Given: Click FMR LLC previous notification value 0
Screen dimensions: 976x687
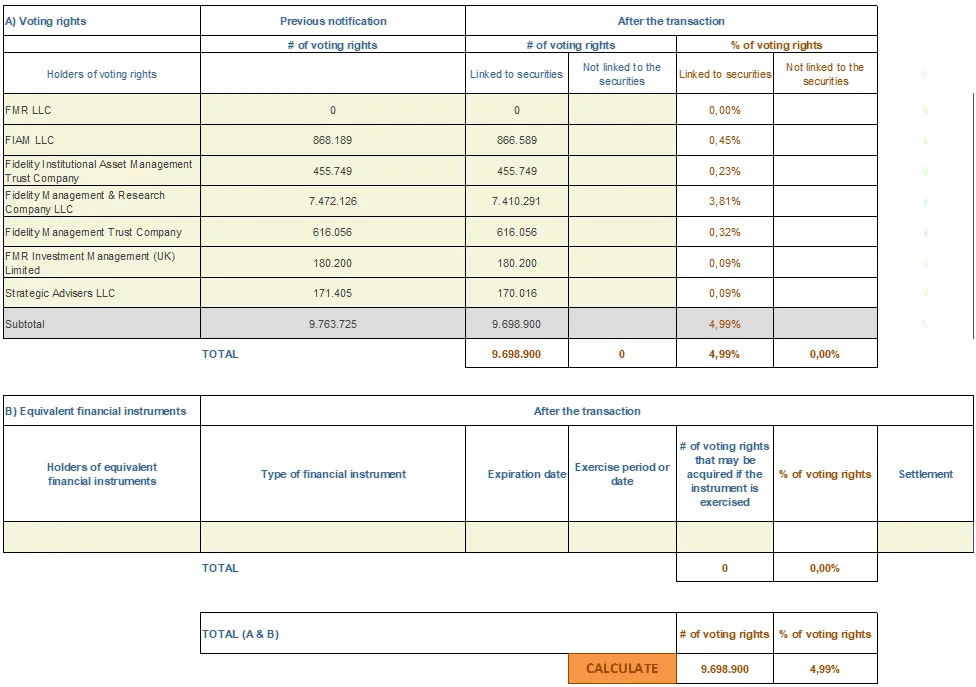Looking at the screenshot, I should (332, 110).
